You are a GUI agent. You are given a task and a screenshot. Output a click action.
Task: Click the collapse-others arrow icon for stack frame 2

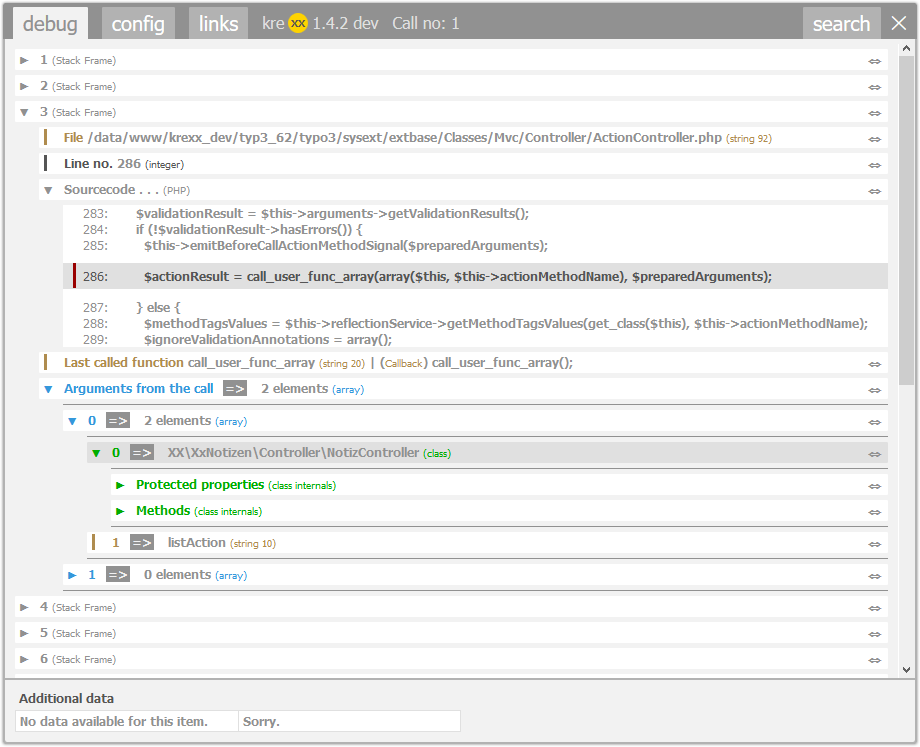pyautogui.click(x=875, y=87)
